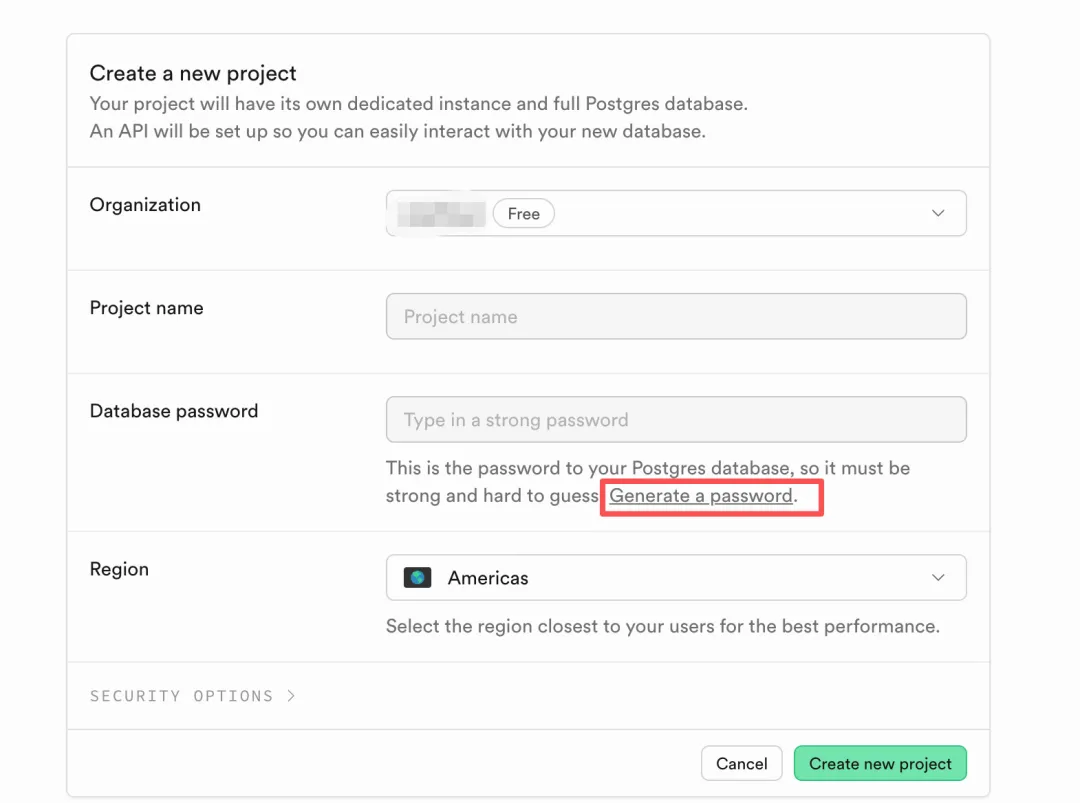The height and width of the screenshot is (803, 1080).
Task: Click the Organization selector's chevron arrow
Action: click(x=938, y=213)
